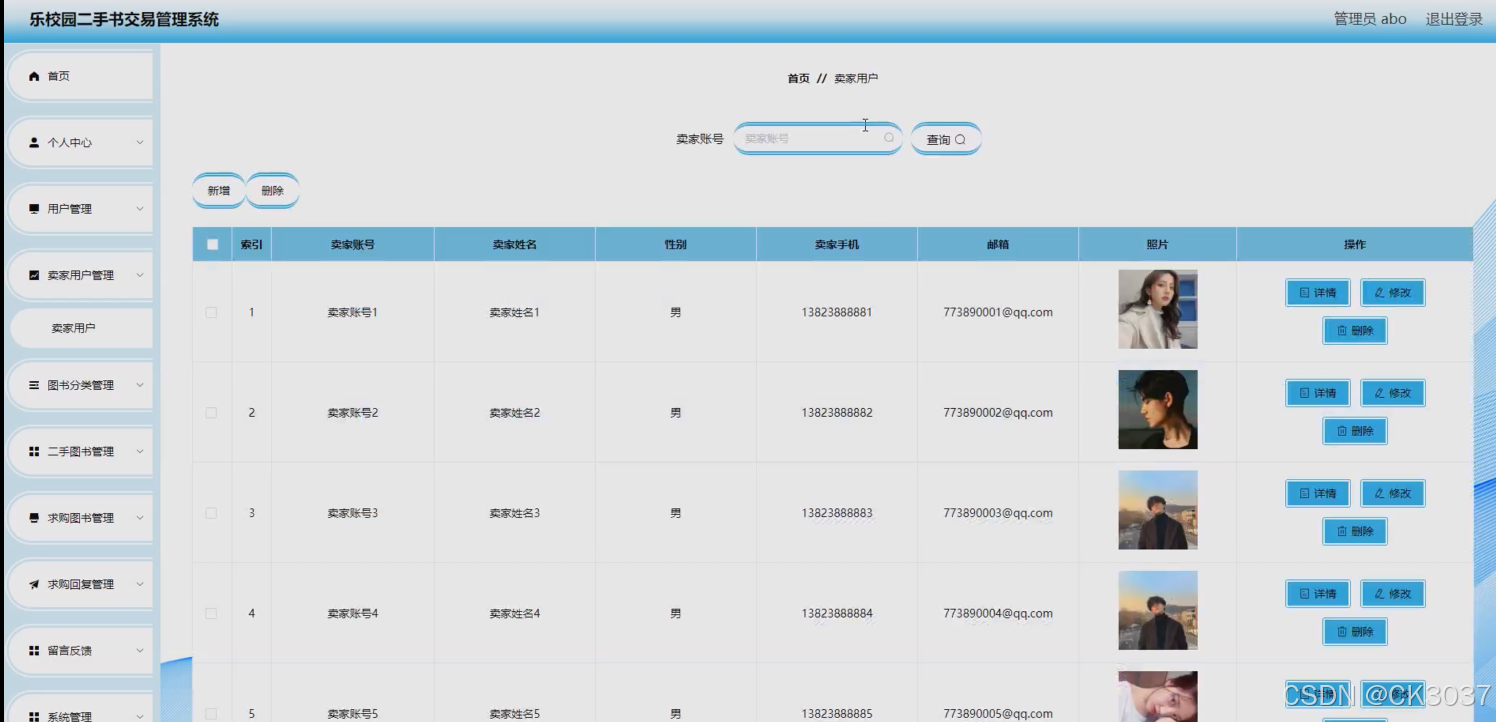This screenshot has width=1496, height=722.
Task: Click the 卖家账号 column header
Action: pos(353,244)
